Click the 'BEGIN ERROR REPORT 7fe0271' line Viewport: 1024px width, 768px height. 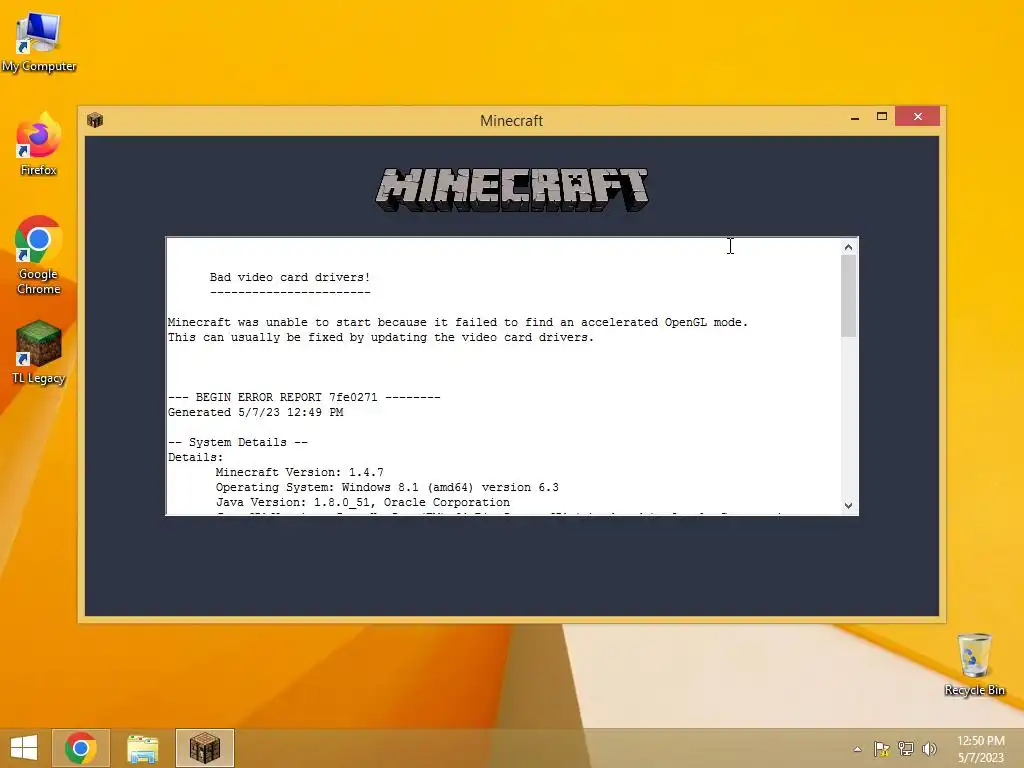pyautogui.click(x=304, y=397)
